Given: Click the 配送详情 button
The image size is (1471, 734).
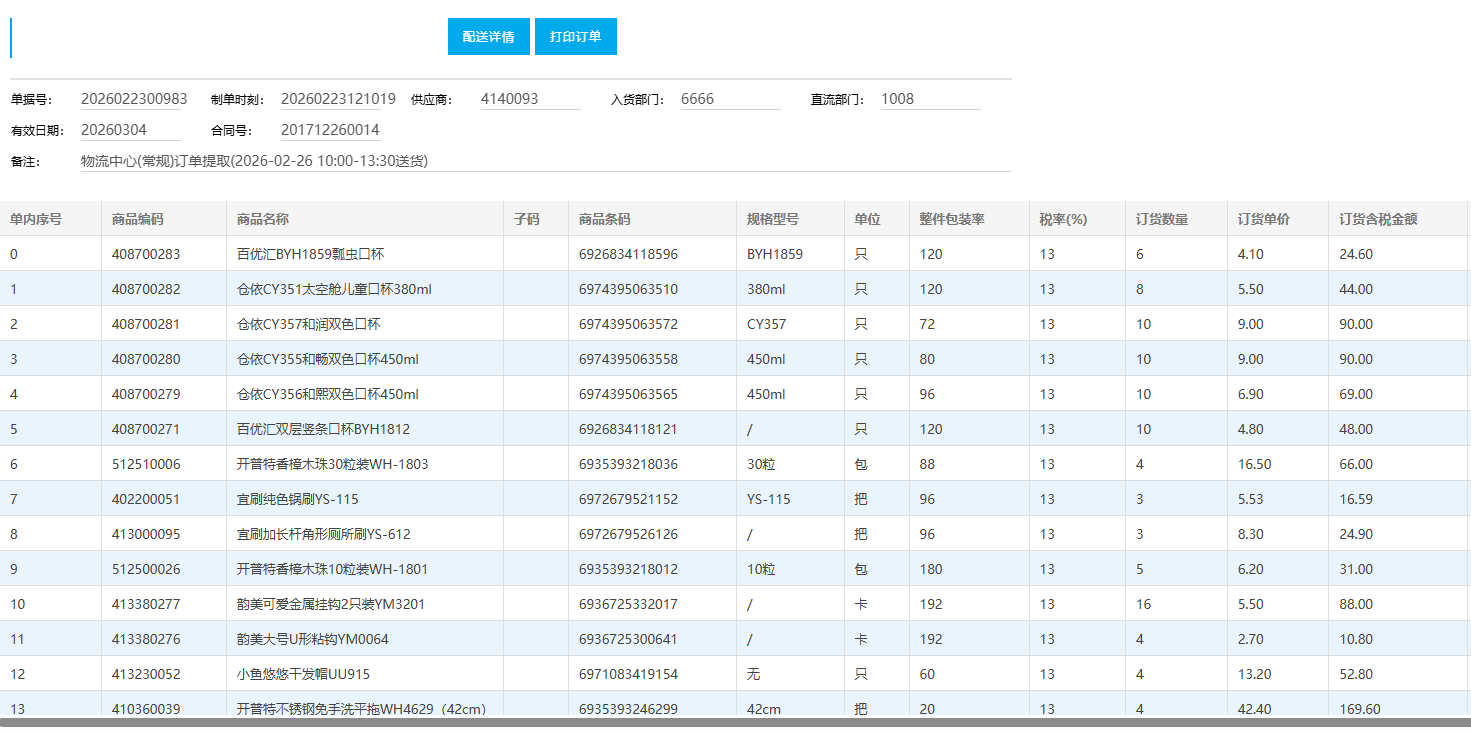Looking at the screenshot, I should [x=488, y=37].
